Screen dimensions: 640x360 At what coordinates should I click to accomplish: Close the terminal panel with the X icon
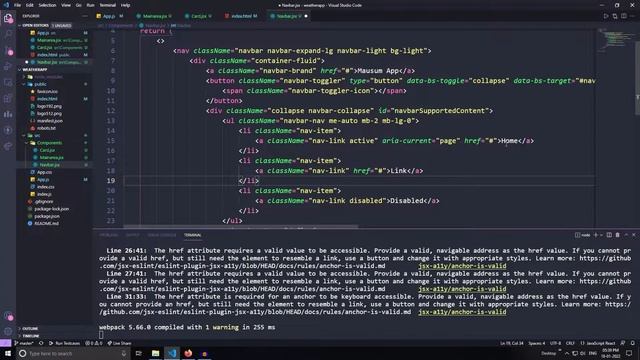633,235
